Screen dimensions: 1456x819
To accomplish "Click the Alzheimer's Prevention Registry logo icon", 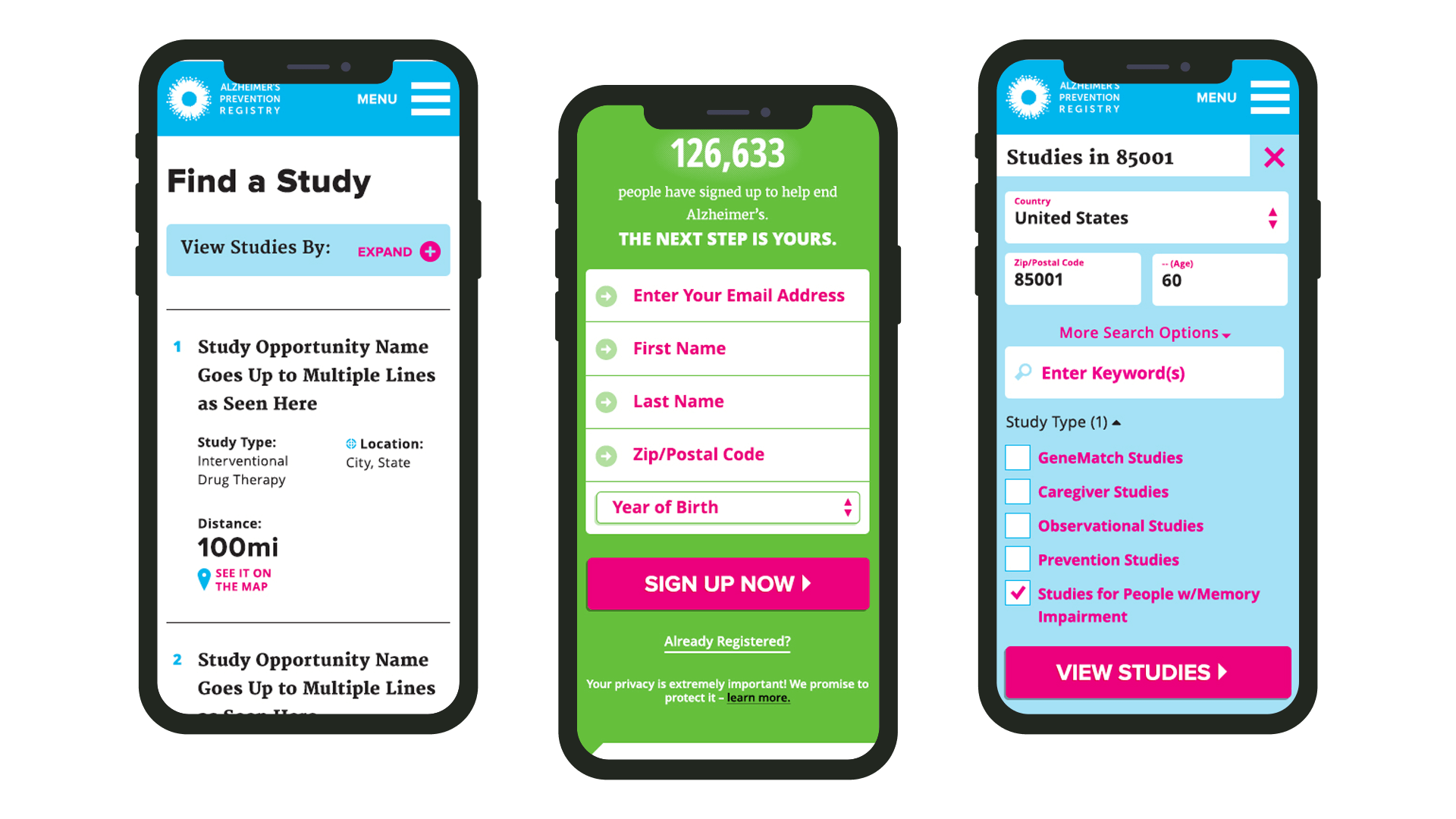I will (191, 101).
